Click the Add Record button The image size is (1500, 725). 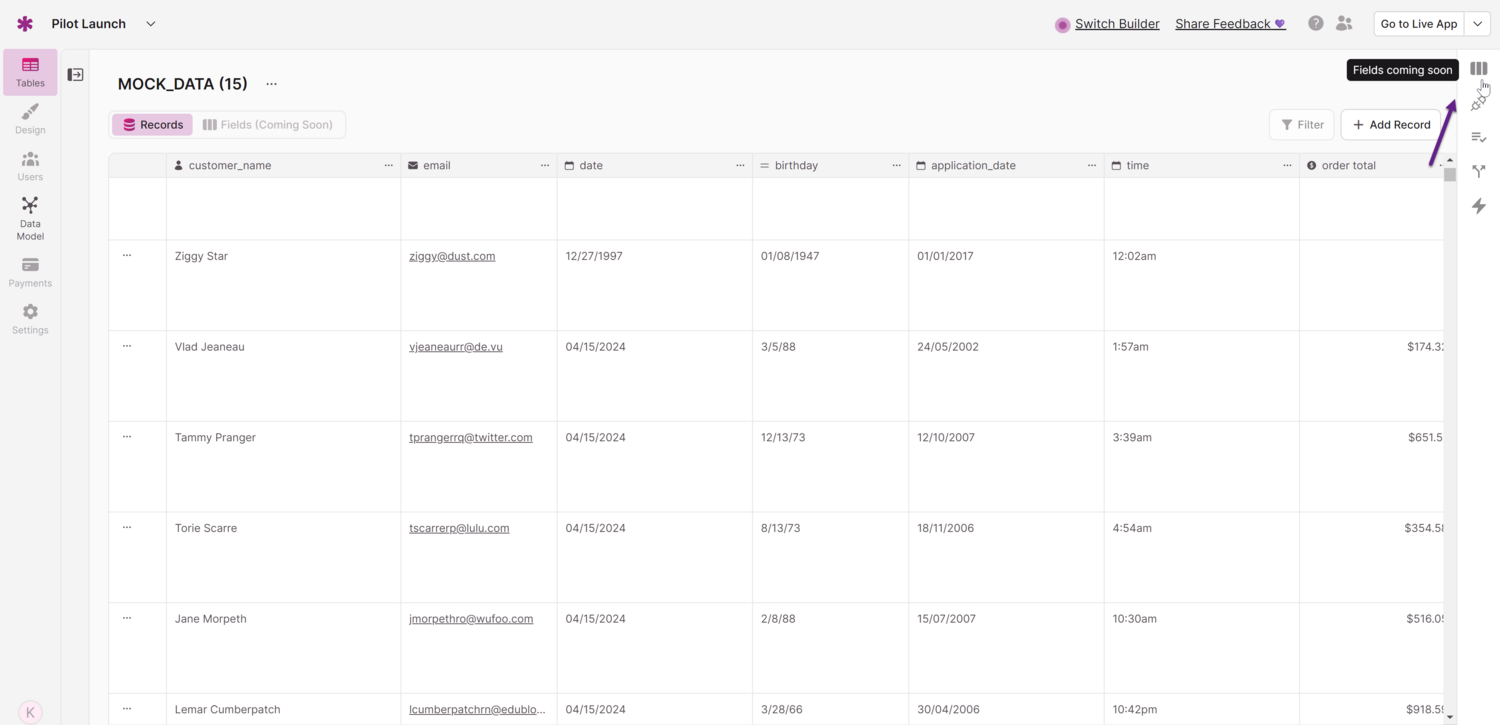coord(1391,125)
